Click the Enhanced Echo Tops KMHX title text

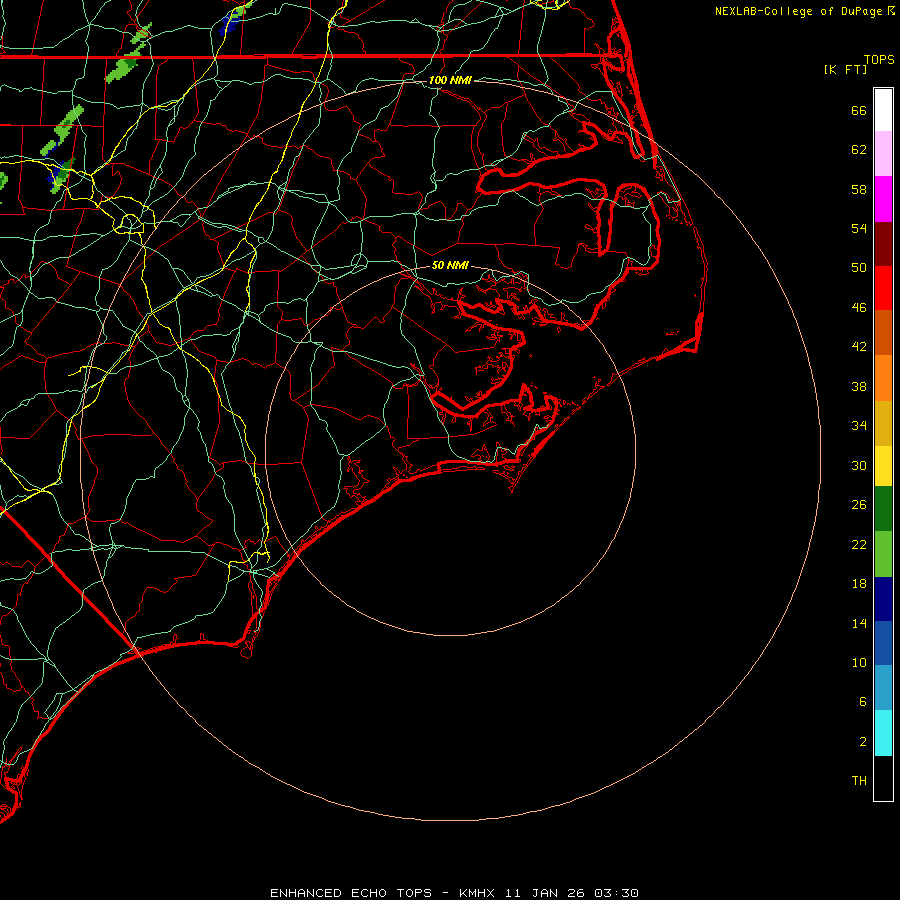point(454,892)
